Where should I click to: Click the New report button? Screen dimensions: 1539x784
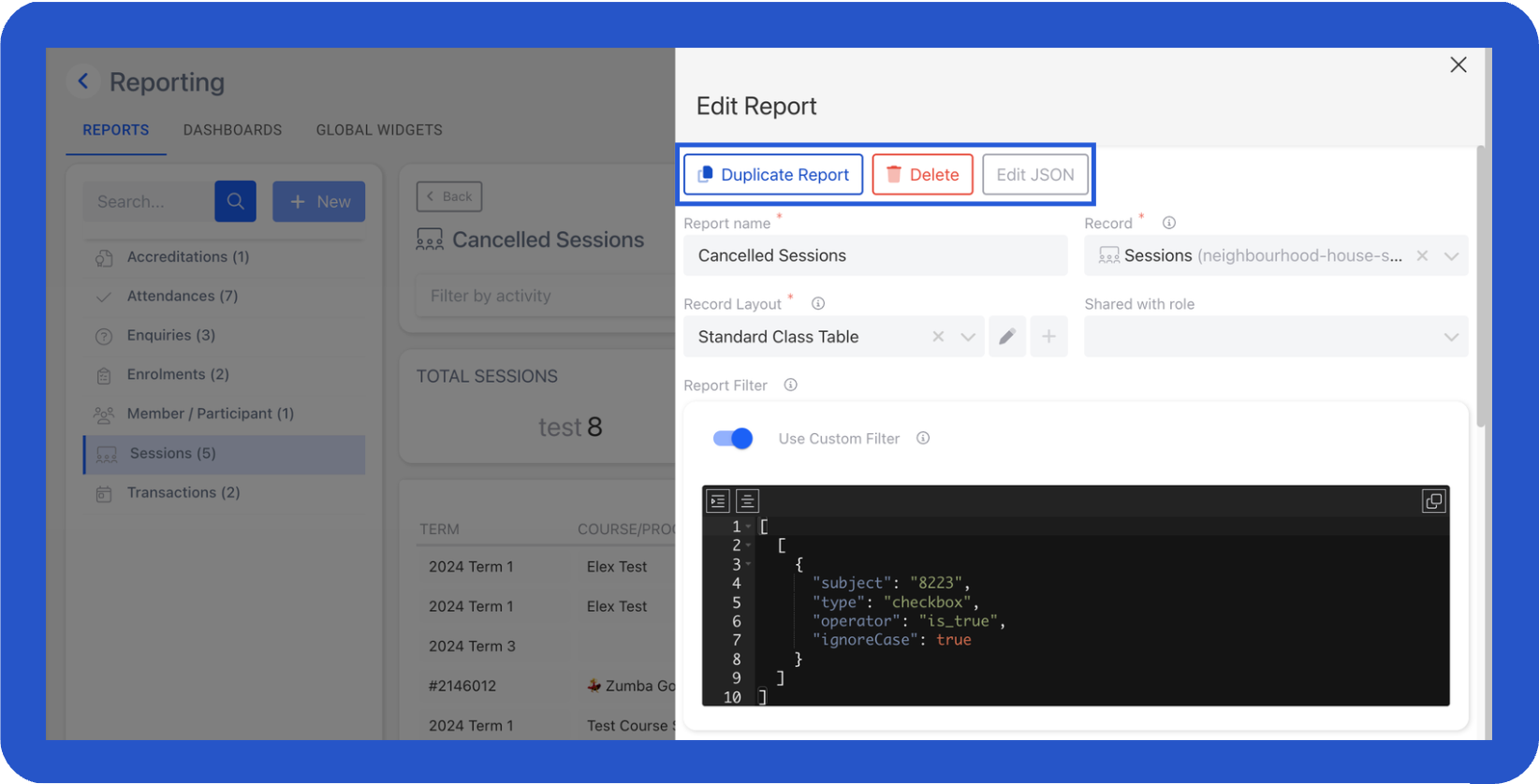[x=319, y=201]
